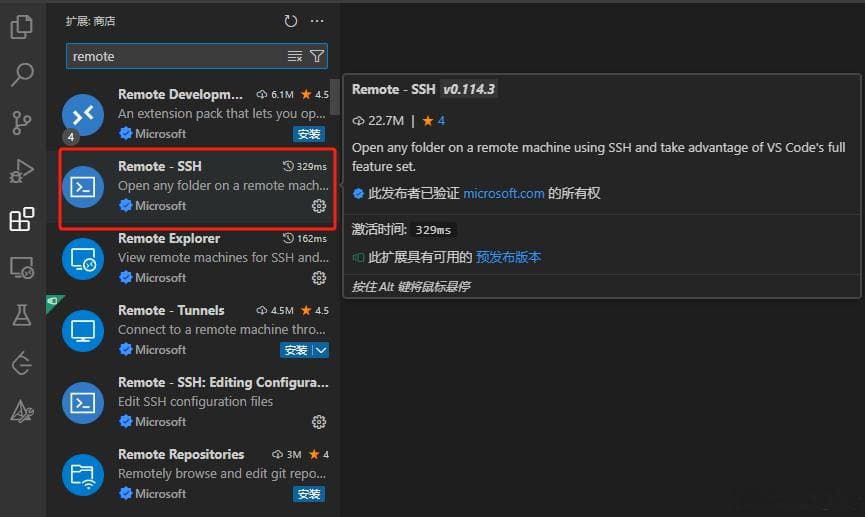865x517 pixels.
Task: Open the pre-release version link (预发布版本)
Action: (508, 257)
